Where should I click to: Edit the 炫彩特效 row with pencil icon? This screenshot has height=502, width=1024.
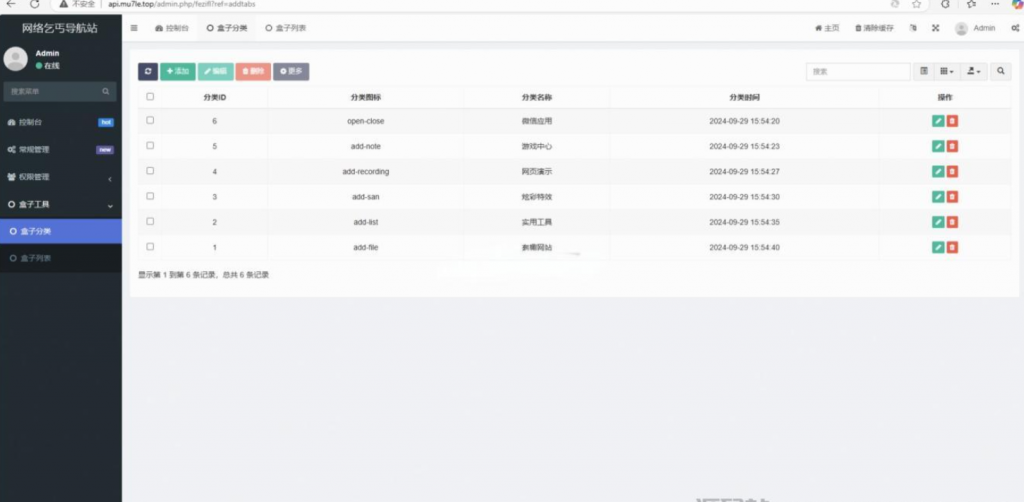(x=938, y=196)
